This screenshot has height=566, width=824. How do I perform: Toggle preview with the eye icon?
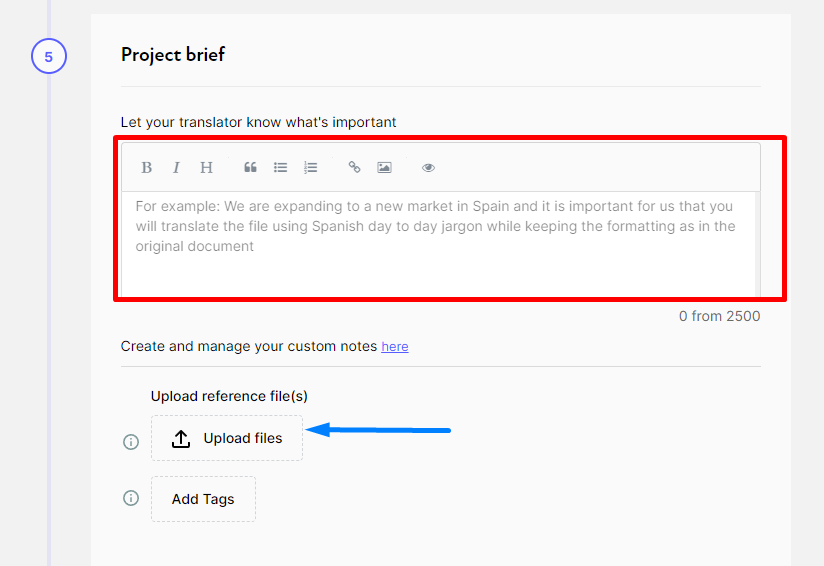pos(428,168)
